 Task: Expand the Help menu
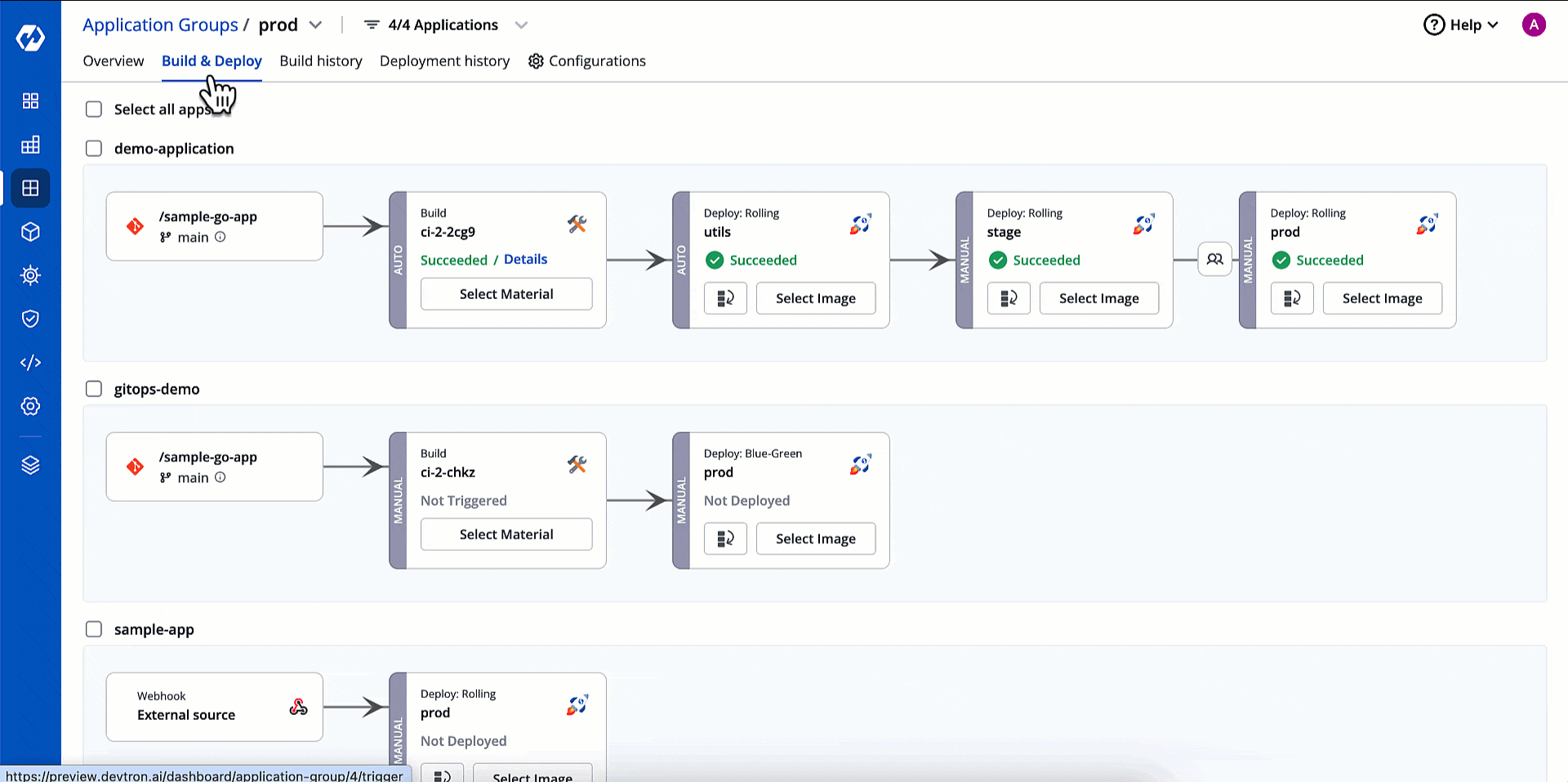(1461, 25)
